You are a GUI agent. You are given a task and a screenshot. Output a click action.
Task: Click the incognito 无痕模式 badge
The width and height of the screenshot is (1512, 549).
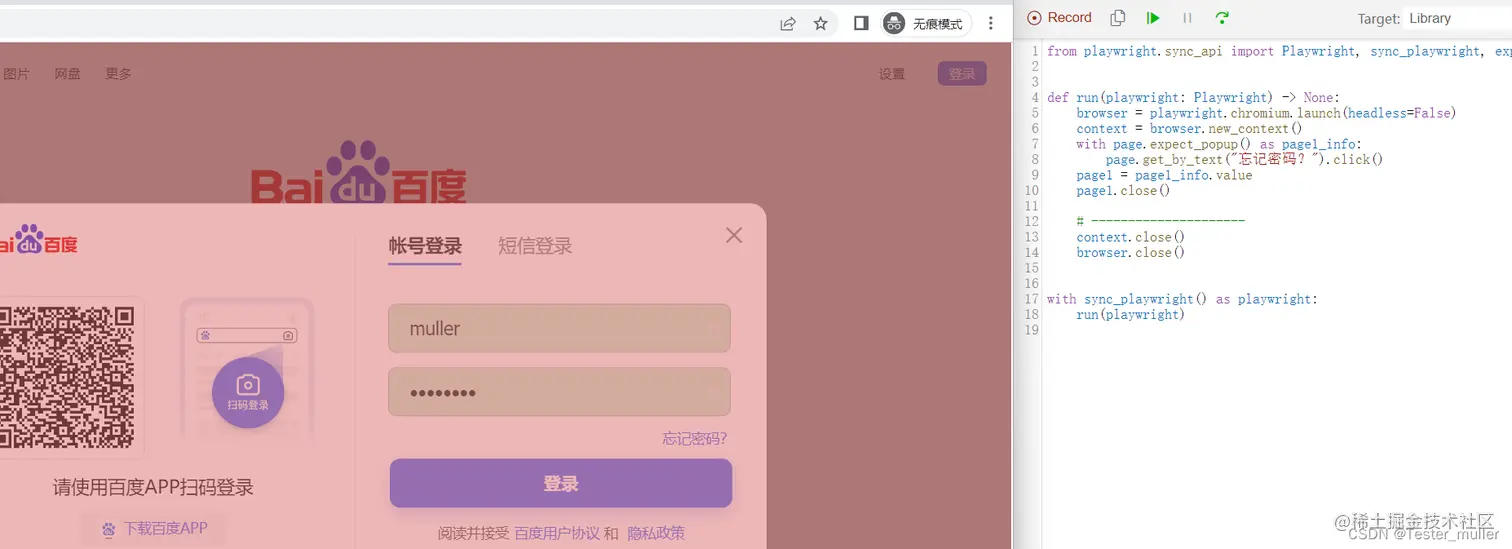tap(926, 23)
